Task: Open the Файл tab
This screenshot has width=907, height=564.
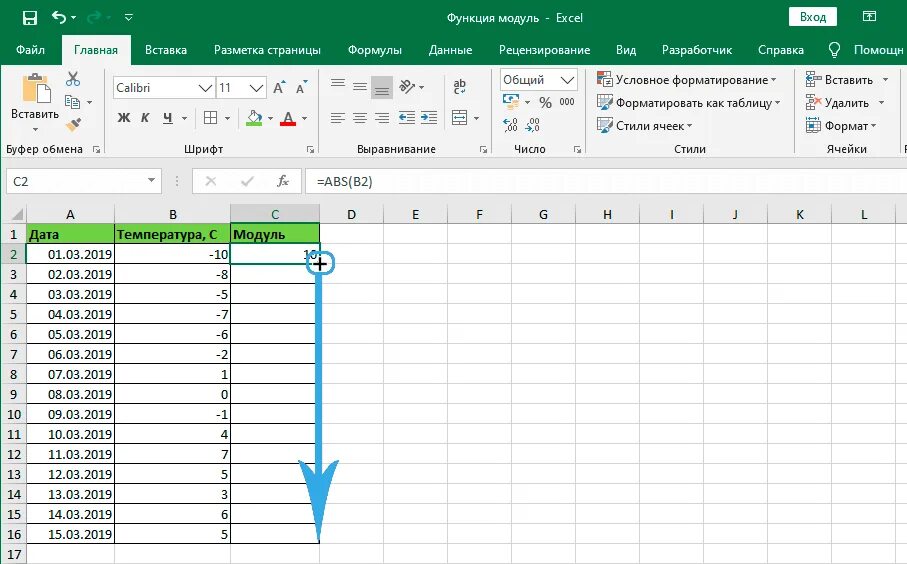Action: pyautogui.click(x=30, y=50)
